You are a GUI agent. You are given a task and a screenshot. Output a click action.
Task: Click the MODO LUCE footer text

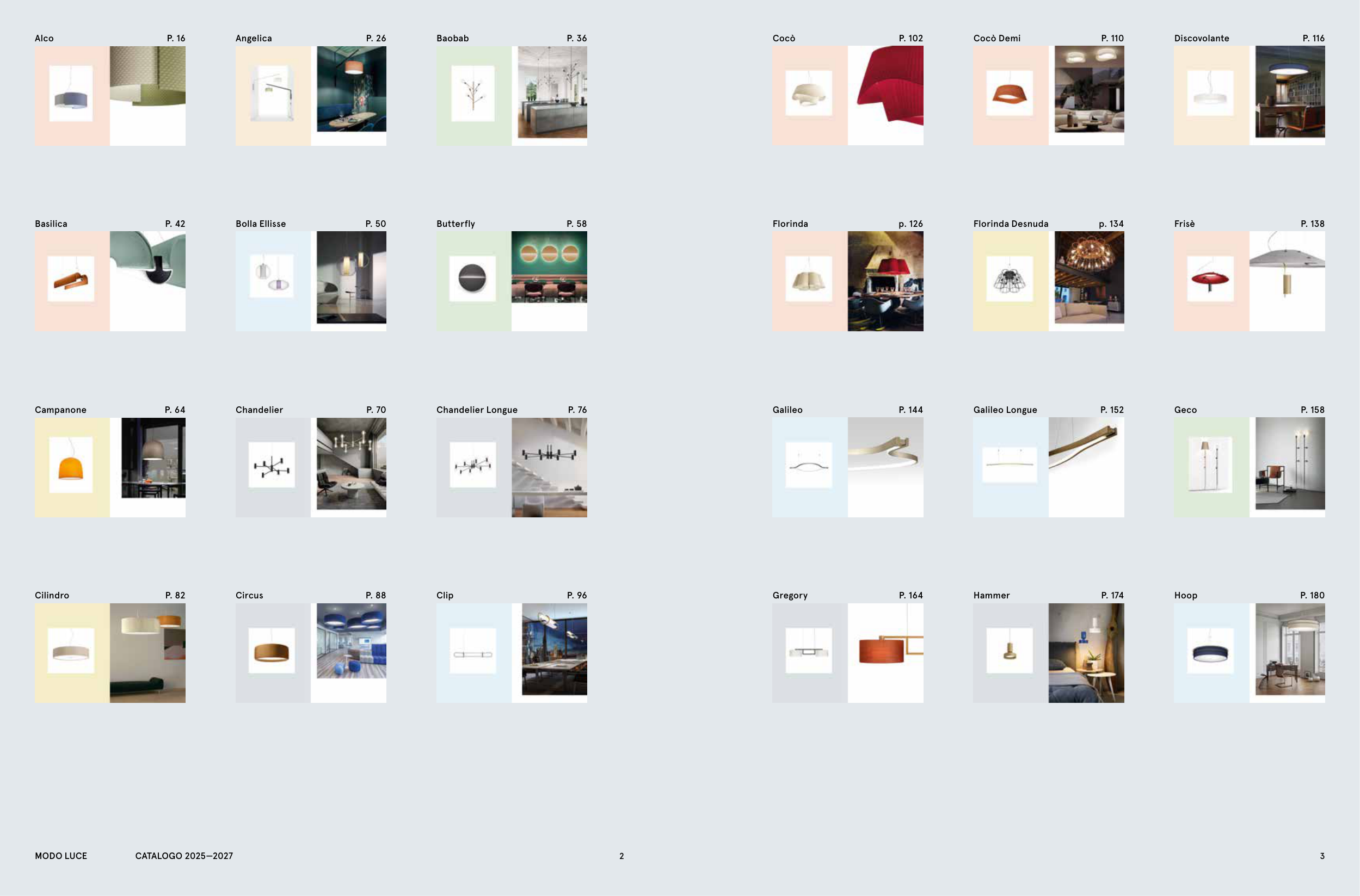pos(60,855)
